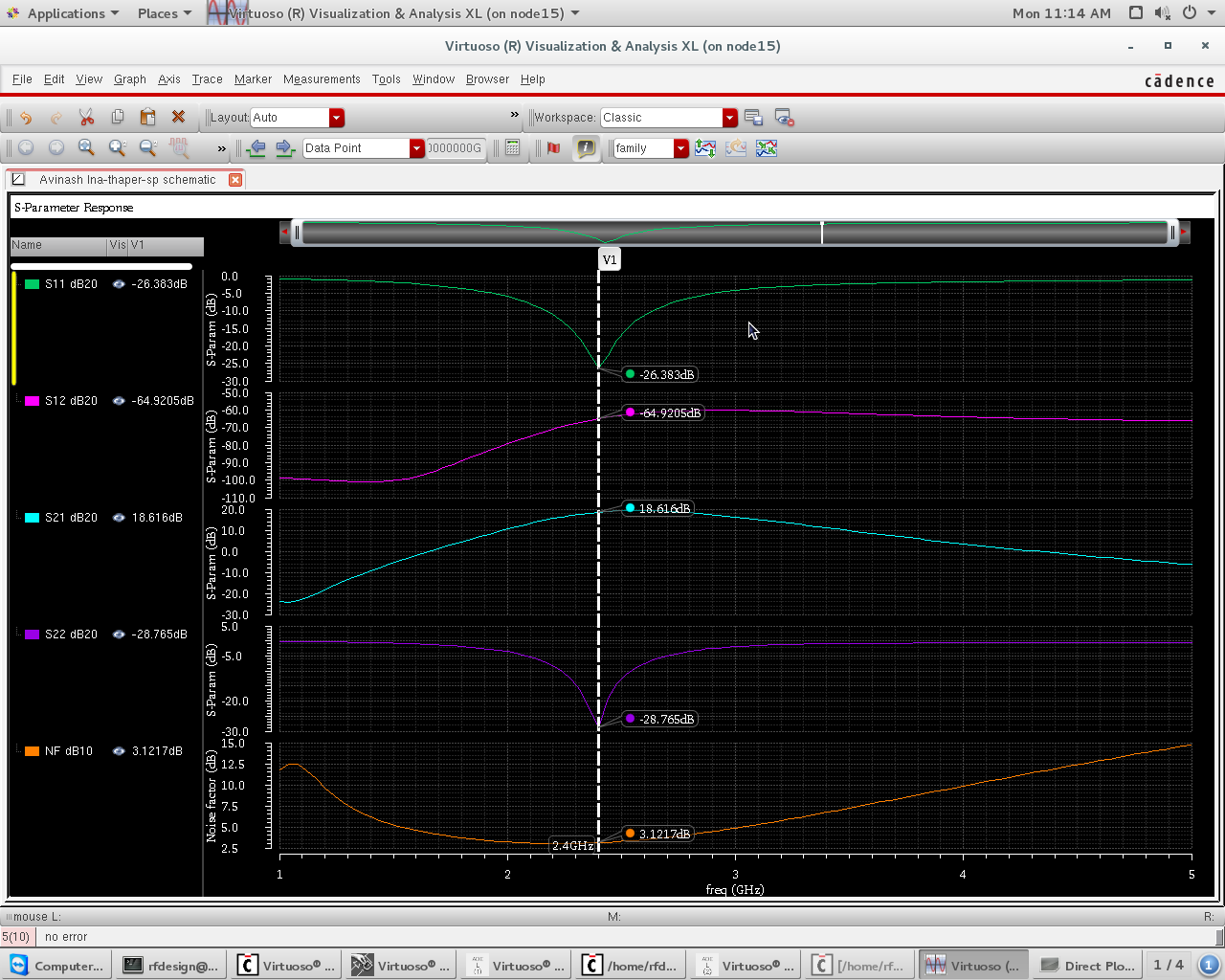
Task: Click the Undo icon in the toolbar
Action: pos(26,118)
